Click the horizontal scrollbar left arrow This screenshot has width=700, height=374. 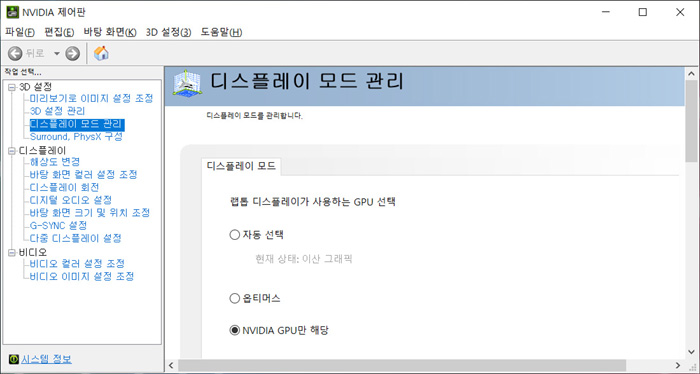point(171,366)
